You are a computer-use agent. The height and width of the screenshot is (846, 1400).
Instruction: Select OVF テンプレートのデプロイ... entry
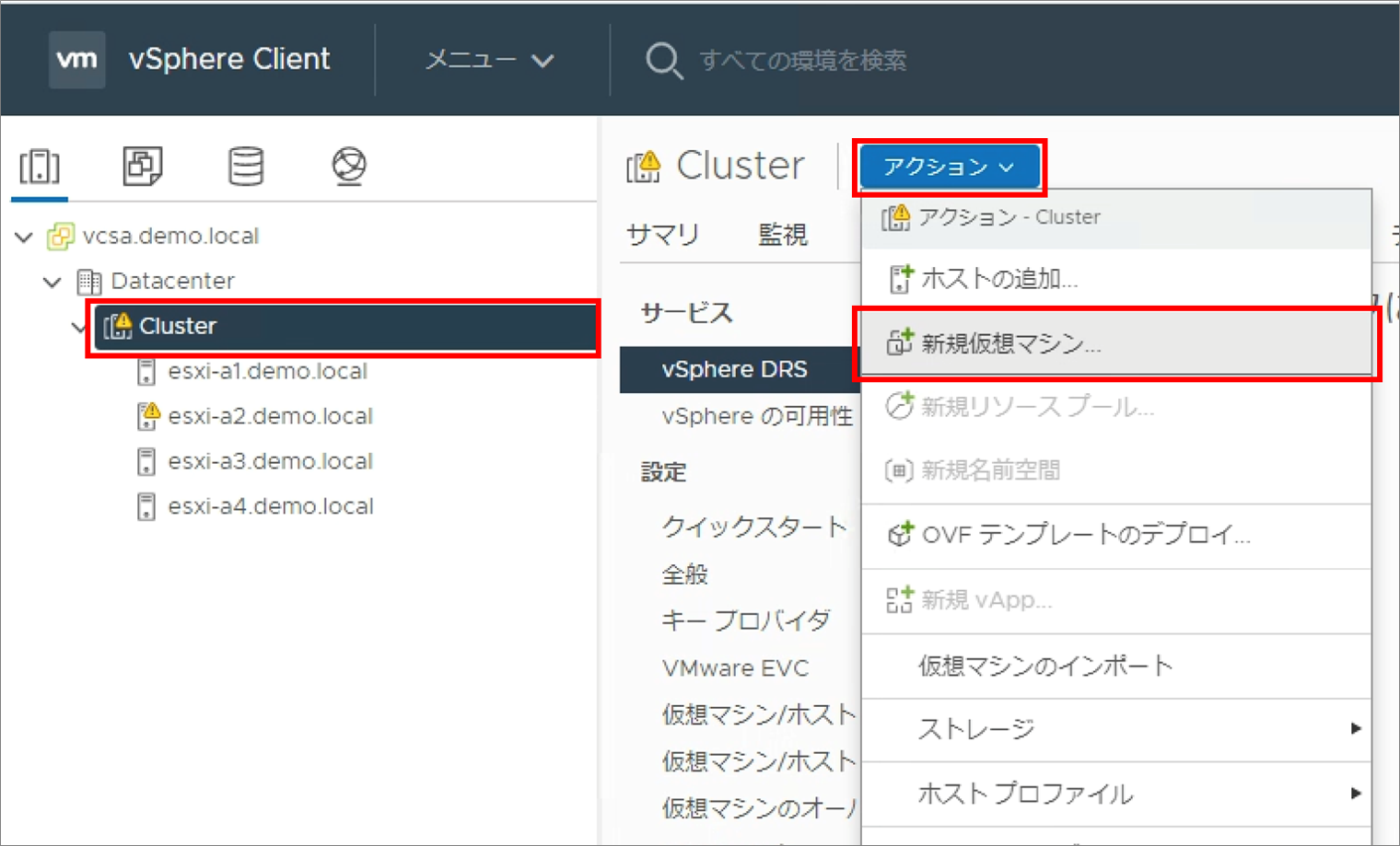tap(1116, 535)
